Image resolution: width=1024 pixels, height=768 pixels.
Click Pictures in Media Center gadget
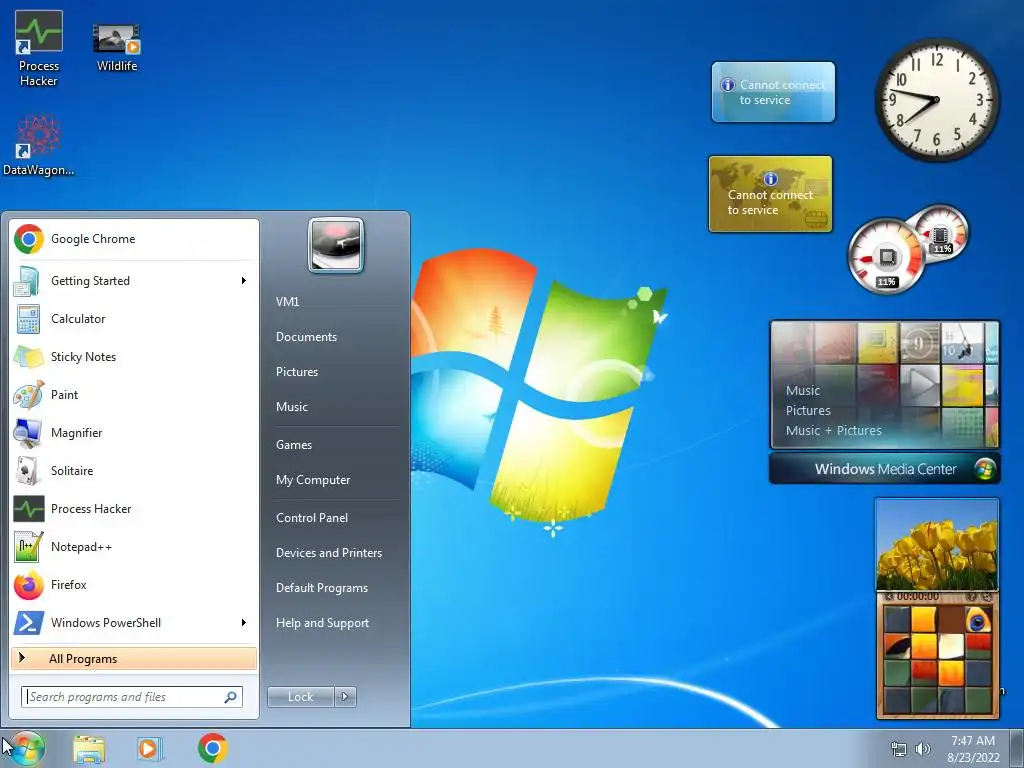[808, 411]
